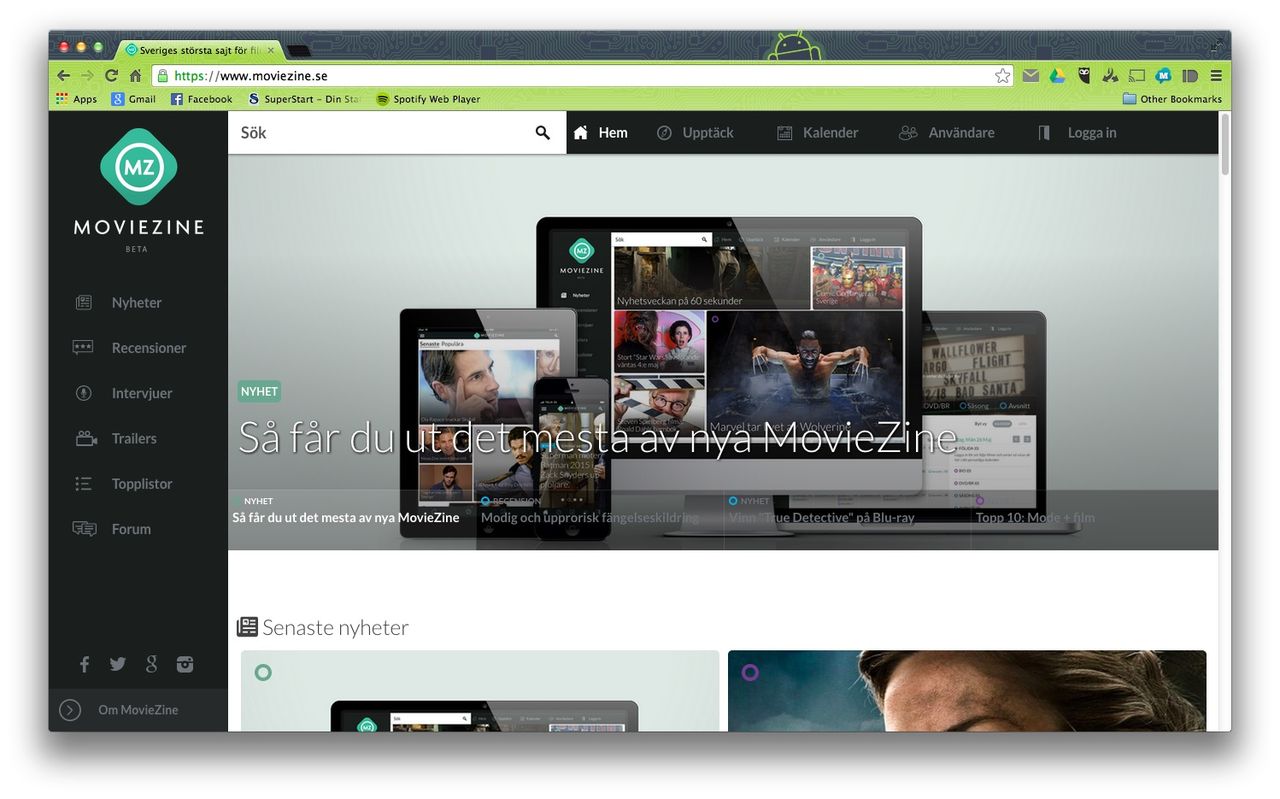The height and width of the screenshot is (799, 1280).
Task: Click the green NYHET tag badge
Action: pyautogui.click(x=259, y=391)
